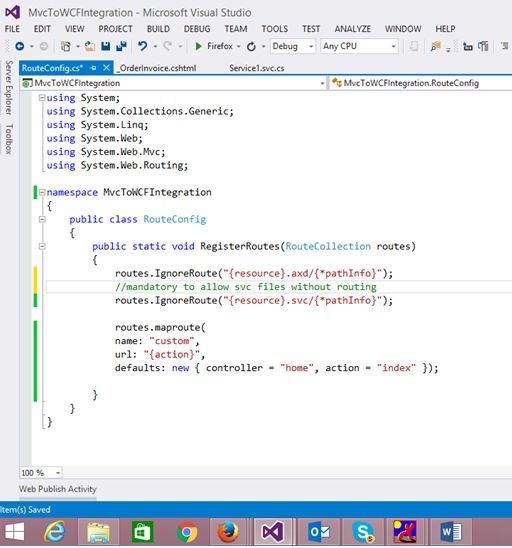Collapse the namespace MvcToWCFIntegration block

42,192
